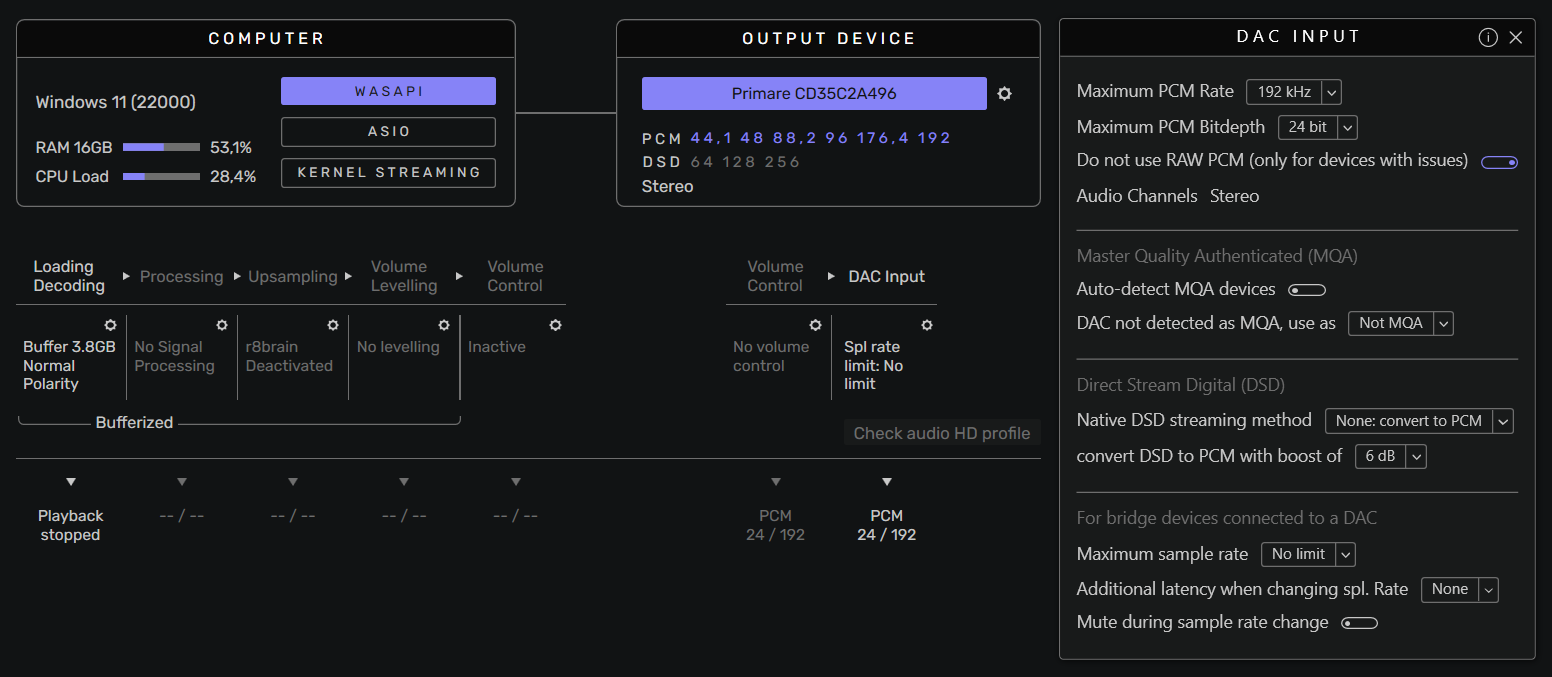
Task: Open the Not MQA dropdown
Action: tap(1400, 323)
